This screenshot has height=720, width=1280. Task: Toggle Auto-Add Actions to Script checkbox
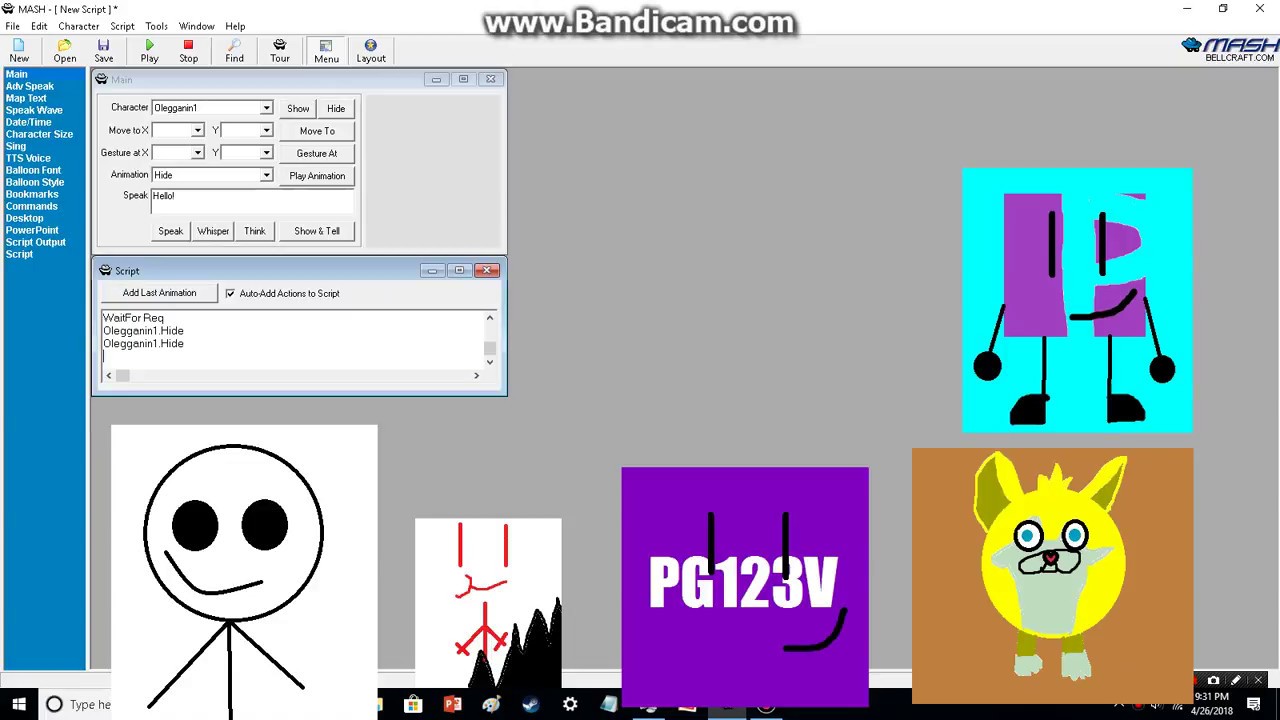pyautogui.click(x=230, y=293)
